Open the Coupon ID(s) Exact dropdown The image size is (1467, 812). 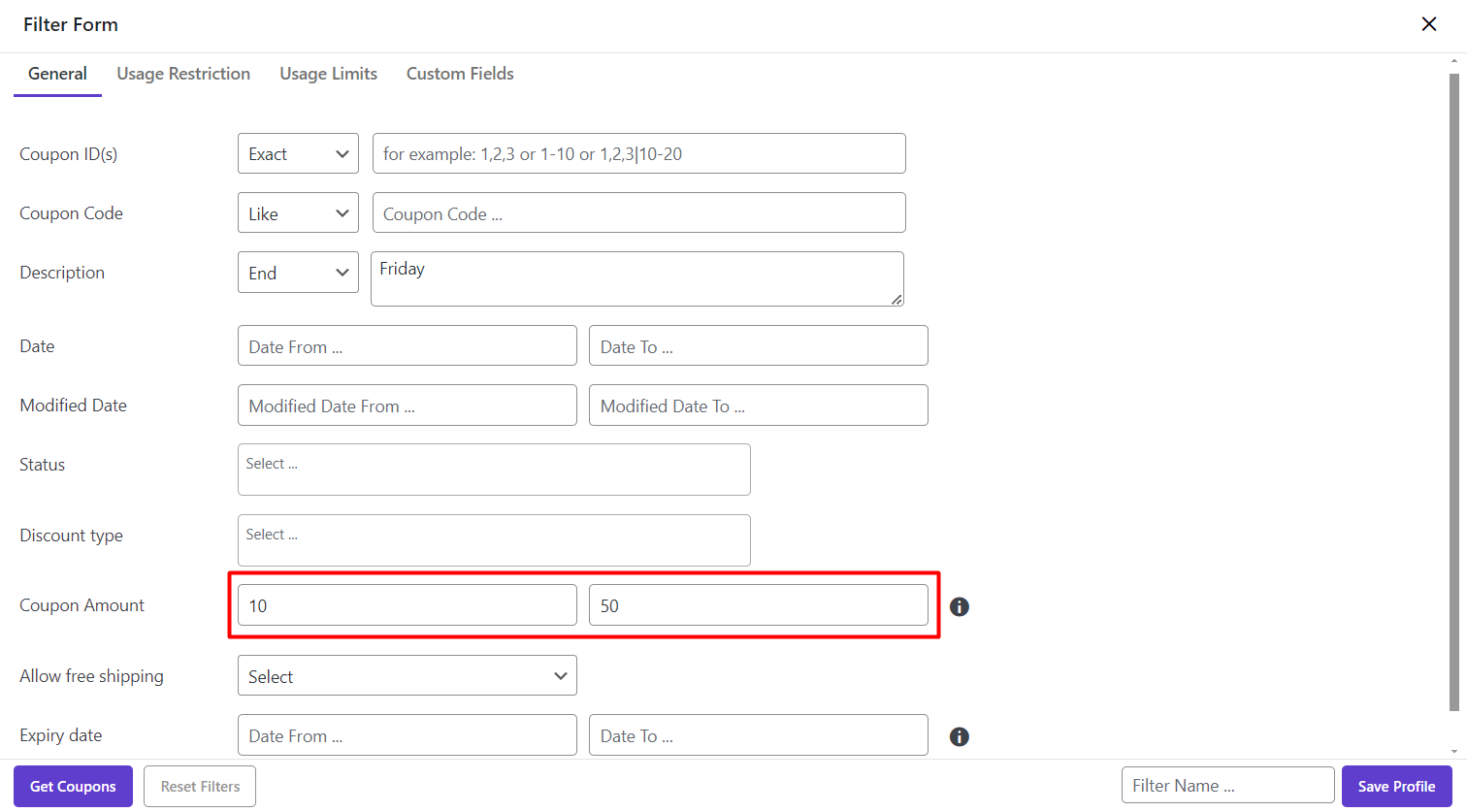click(298, 154)
